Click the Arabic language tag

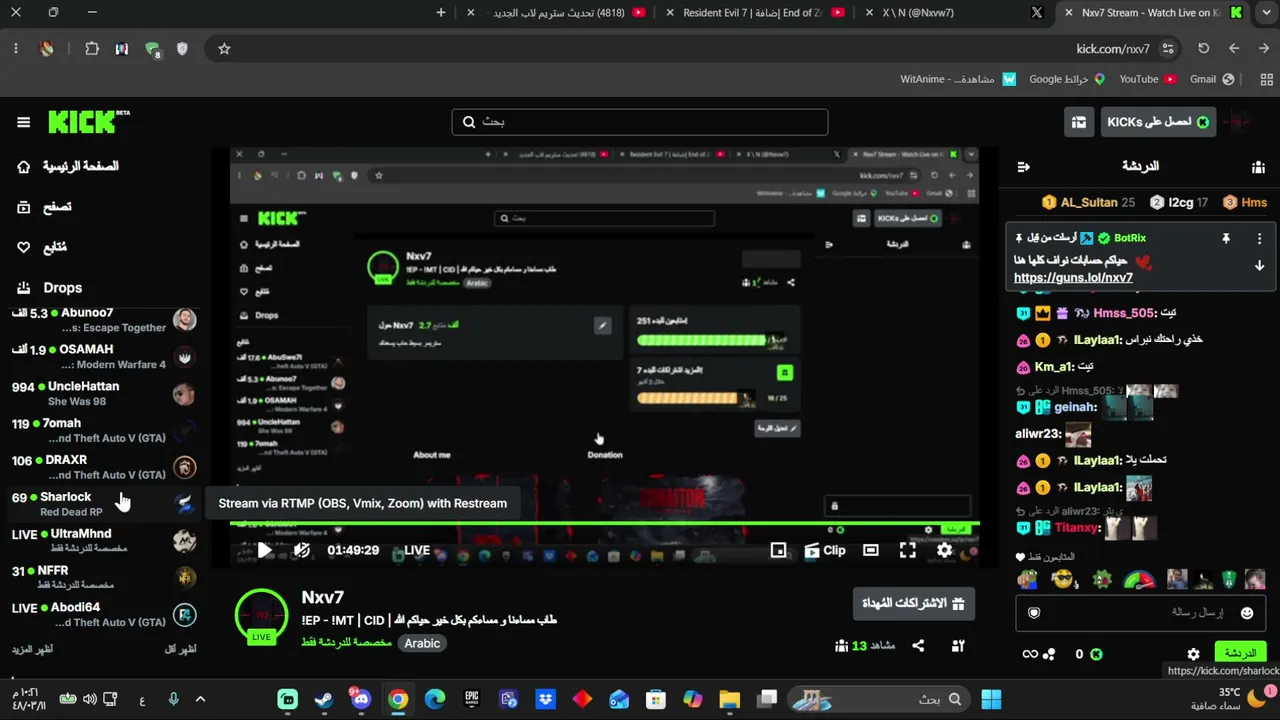422,644
